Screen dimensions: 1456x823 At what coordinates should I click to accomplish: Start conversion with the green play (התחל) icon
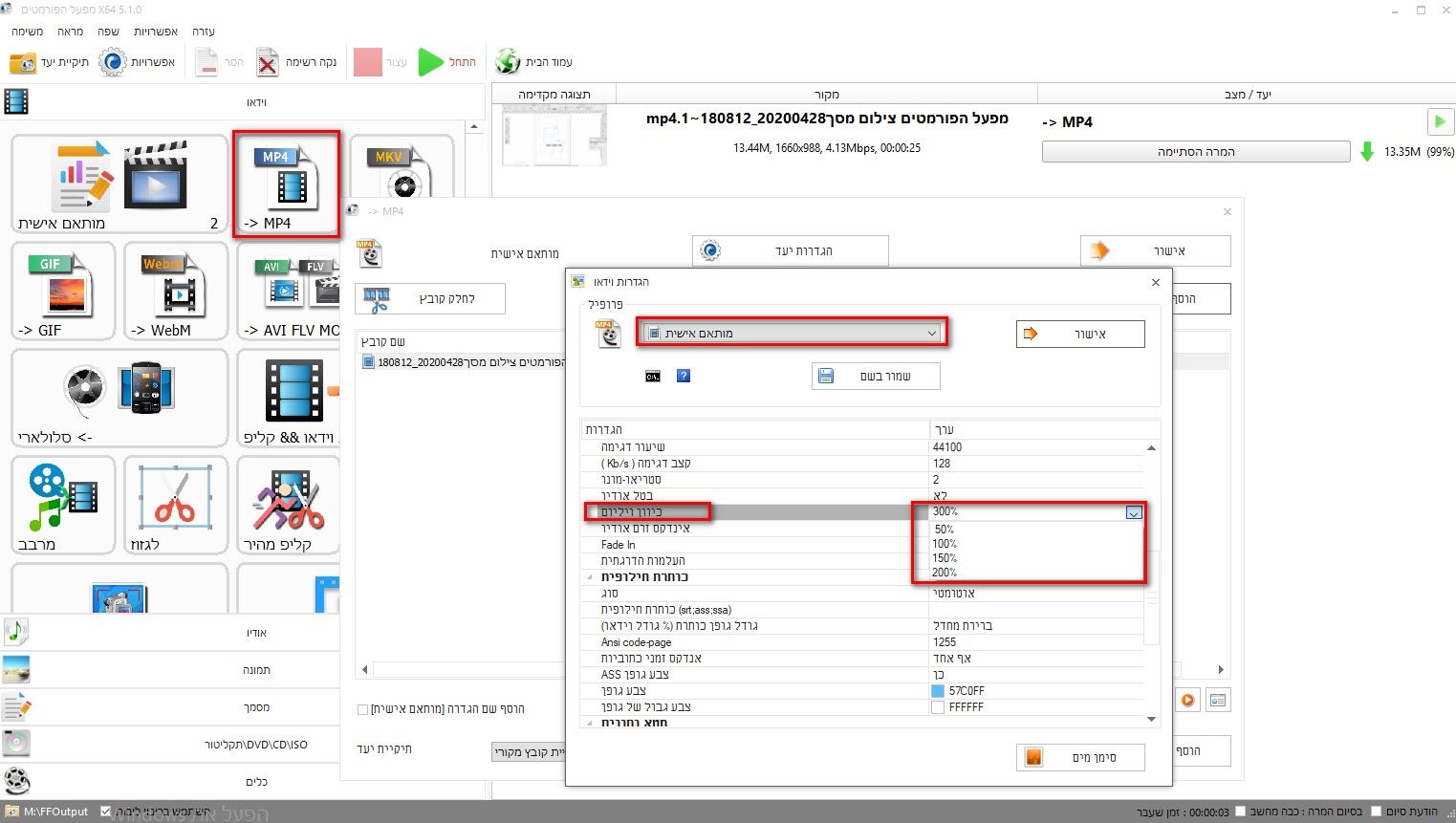[431, 63]
